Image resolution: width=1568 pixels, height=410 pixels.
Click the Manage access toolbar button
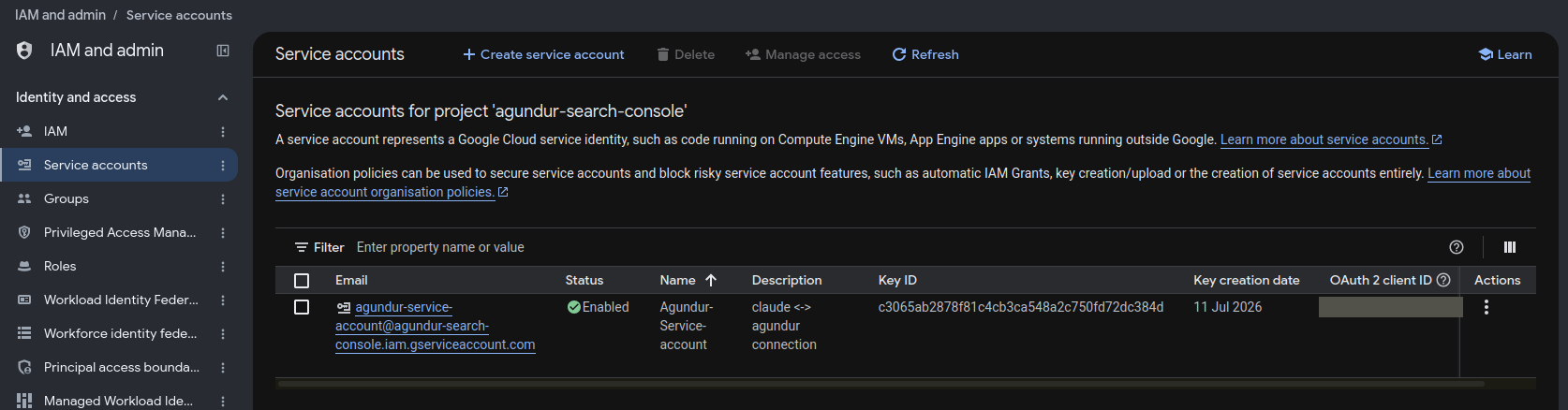(x=803, y=54)
